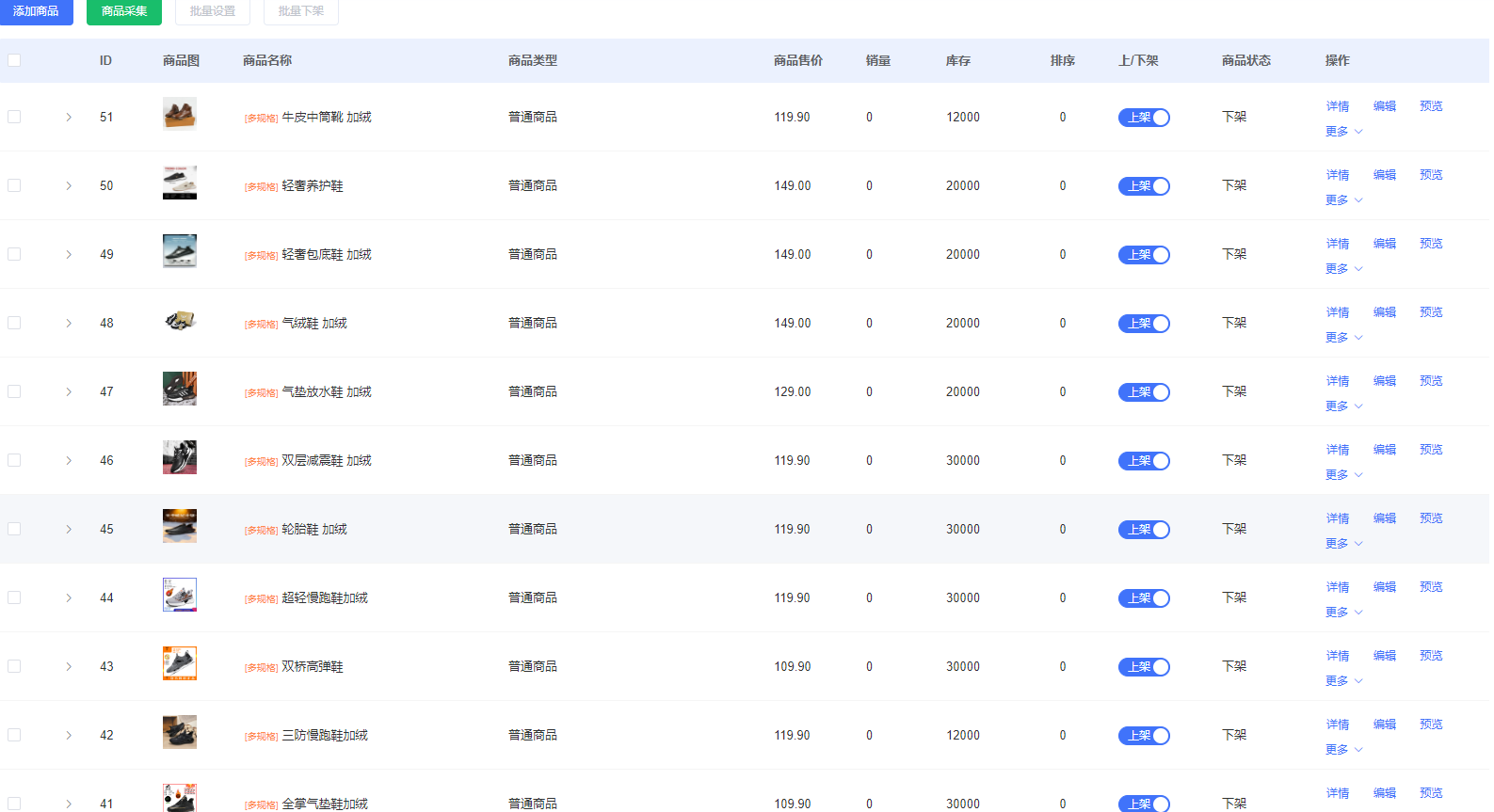Toggle the 上架 switch for 轮胎鞋 加绒
1494x812 pixels.
1144,530
